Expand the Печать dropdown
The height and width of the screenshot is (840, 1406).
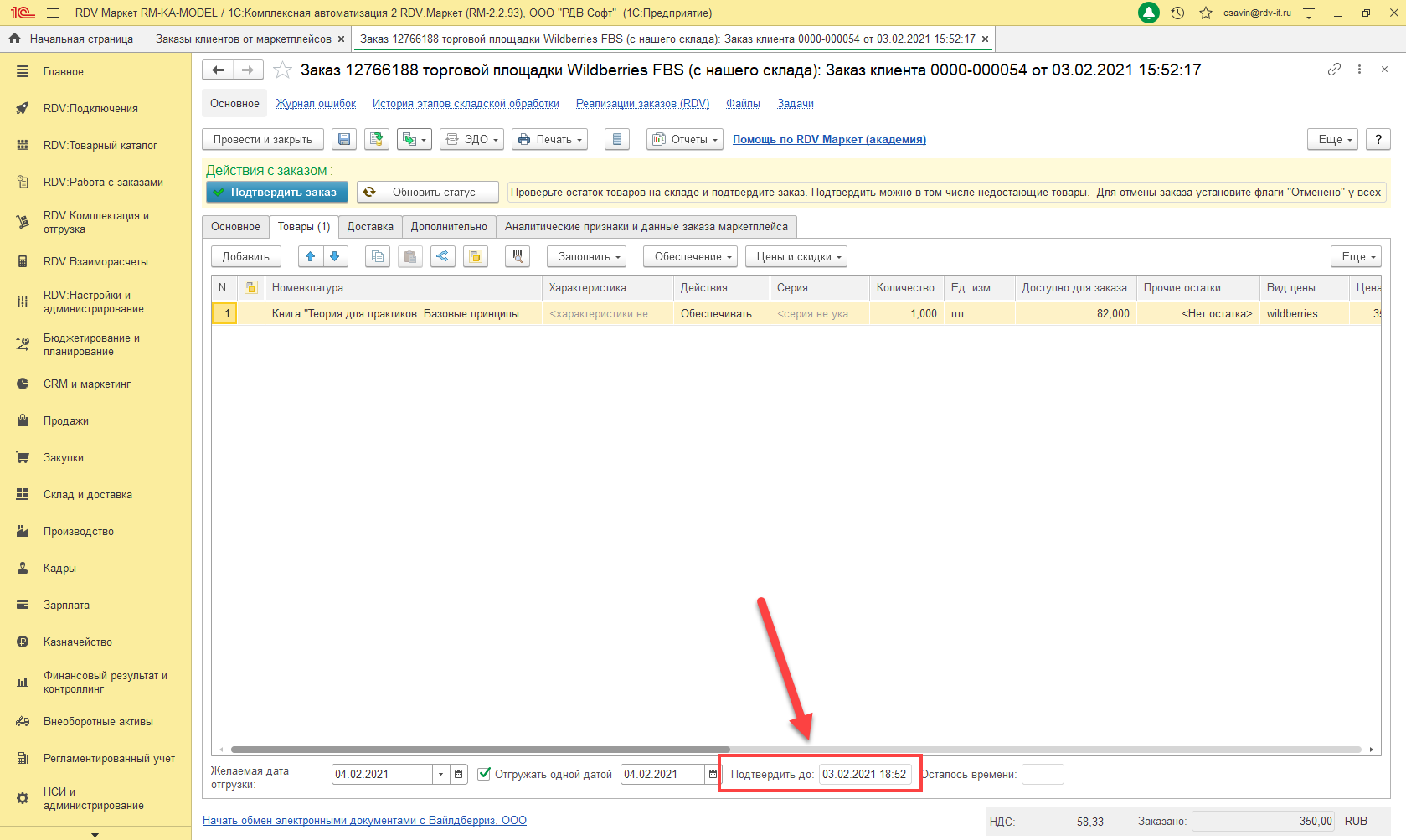tap(549, 140)
